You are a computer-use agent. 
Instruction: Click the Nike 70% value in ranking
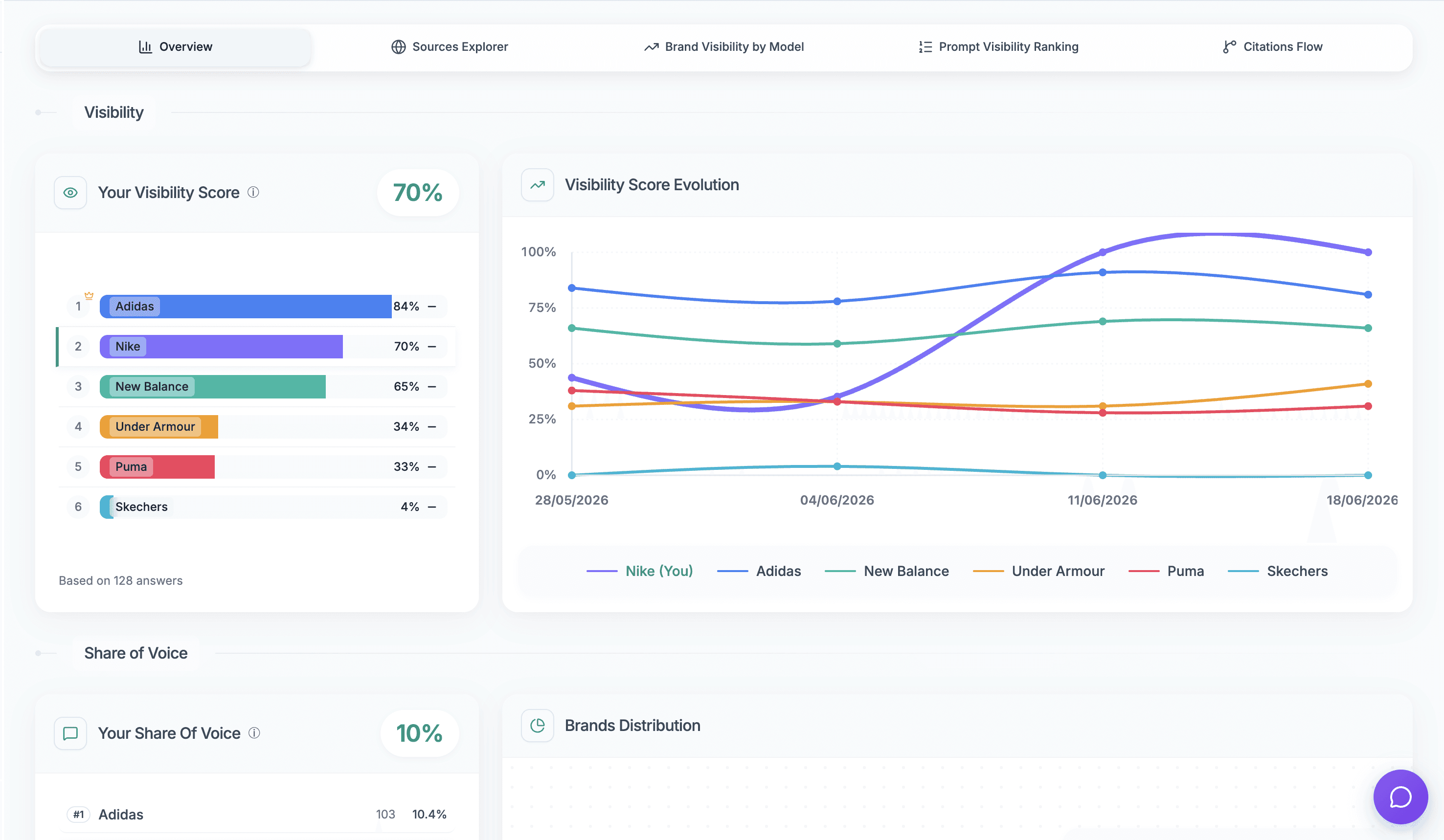(x=406, y=347)
